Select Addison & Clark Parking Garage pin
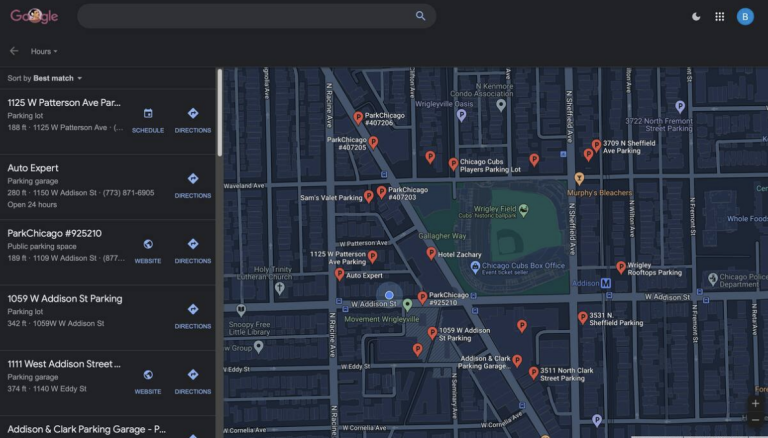 [517, 361]
